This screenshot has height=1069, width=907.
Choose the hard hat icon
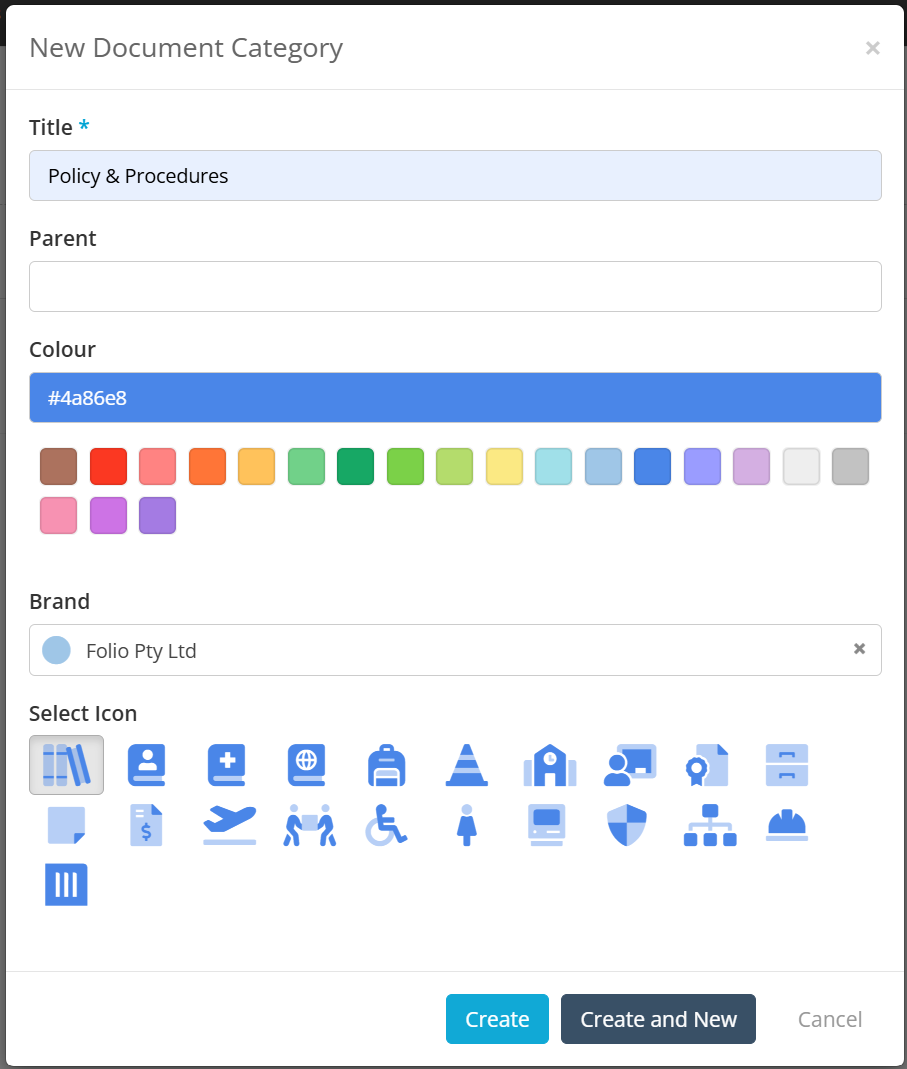[x=787, y=825]
